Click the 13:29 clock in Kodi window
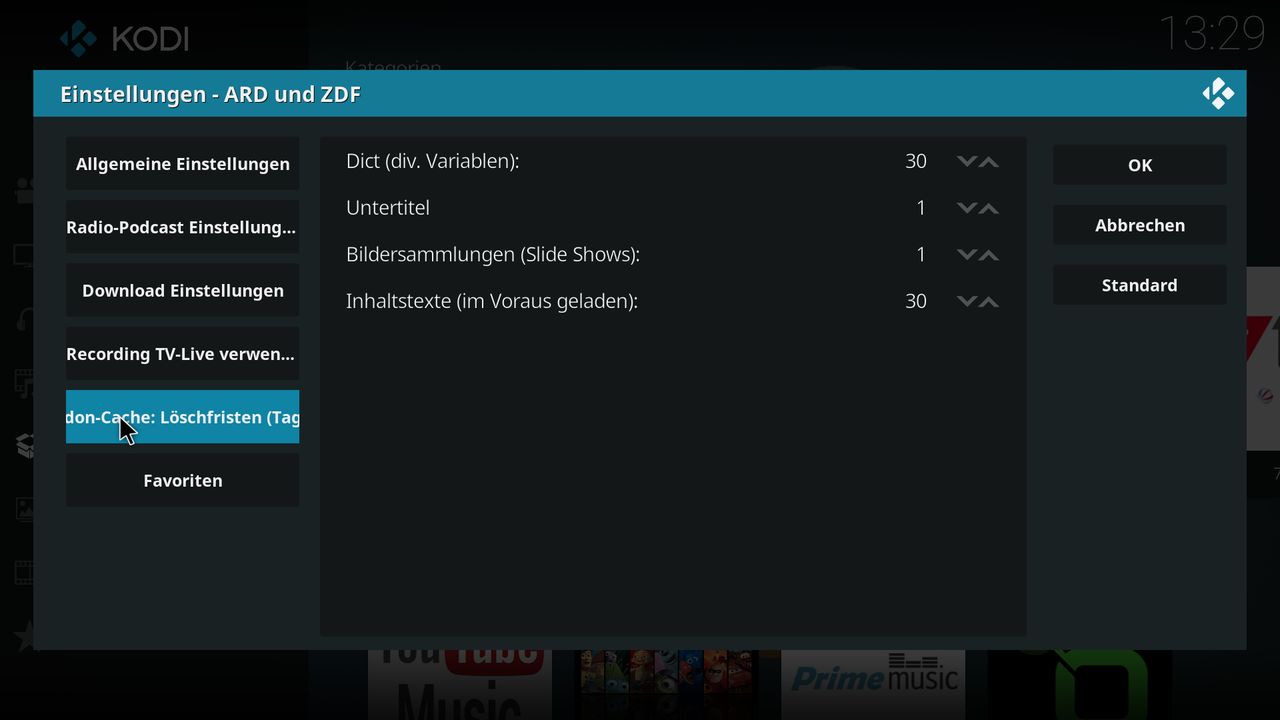Screen dimensions: 1280x720 click(x=1213, y=35)
